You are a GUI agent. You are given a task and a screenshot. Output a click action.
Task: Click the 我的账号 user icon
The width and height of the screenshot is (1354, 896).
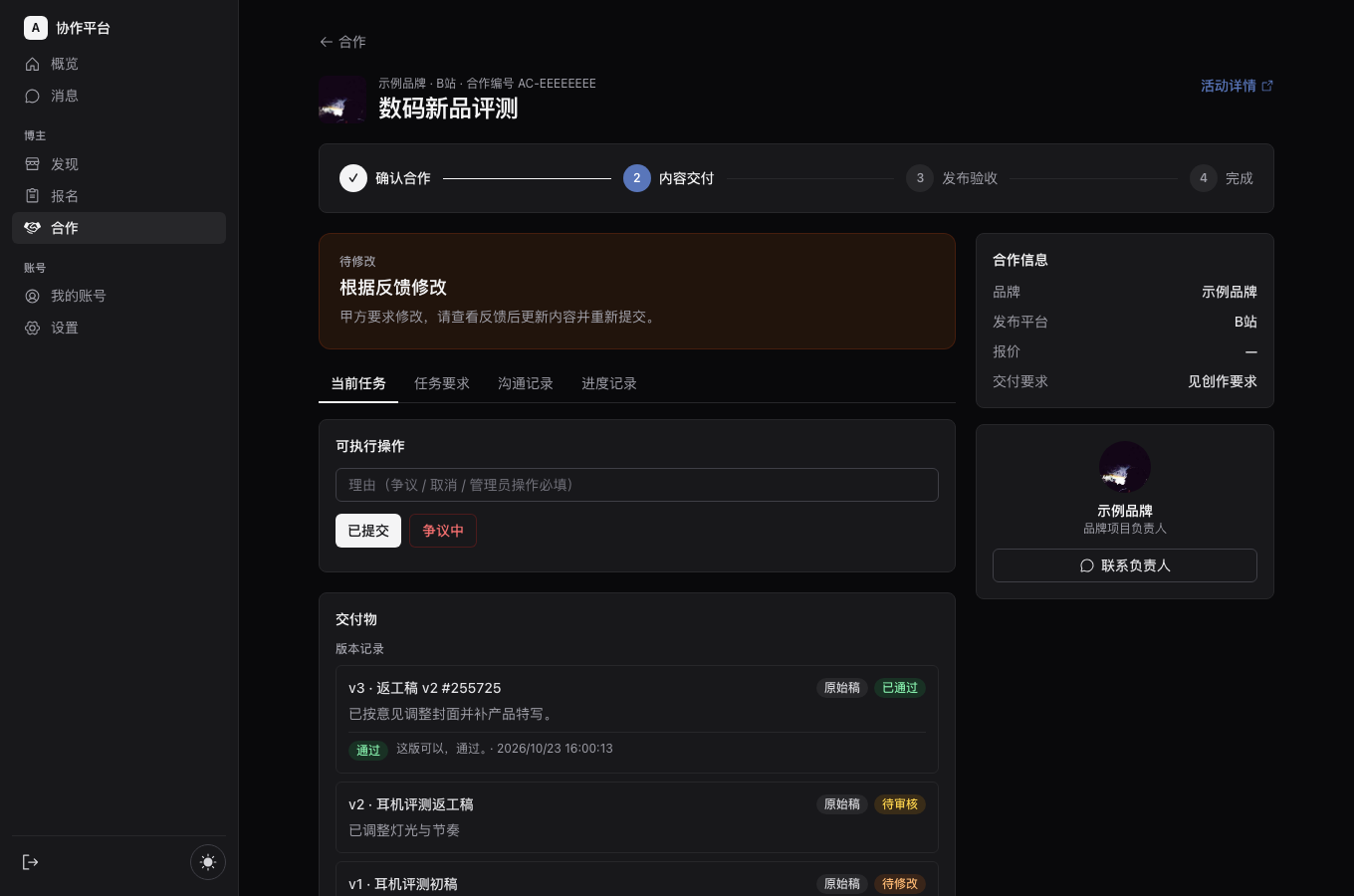pos(32,296)
